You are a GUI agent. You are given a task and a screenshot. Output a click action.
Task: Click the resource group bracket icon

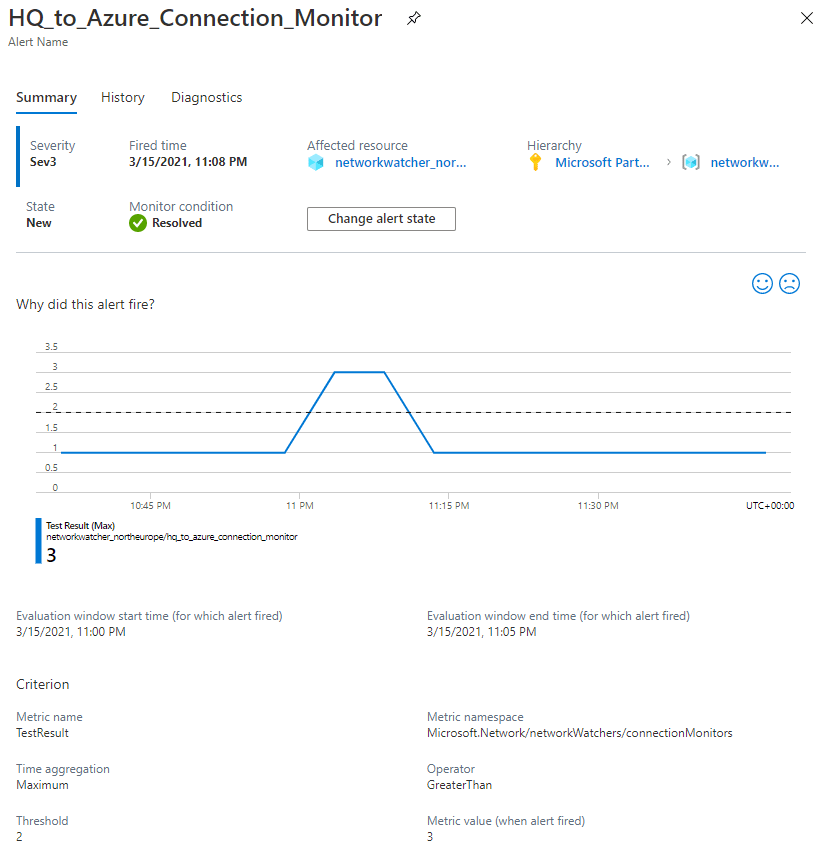(x=690, y=162)
